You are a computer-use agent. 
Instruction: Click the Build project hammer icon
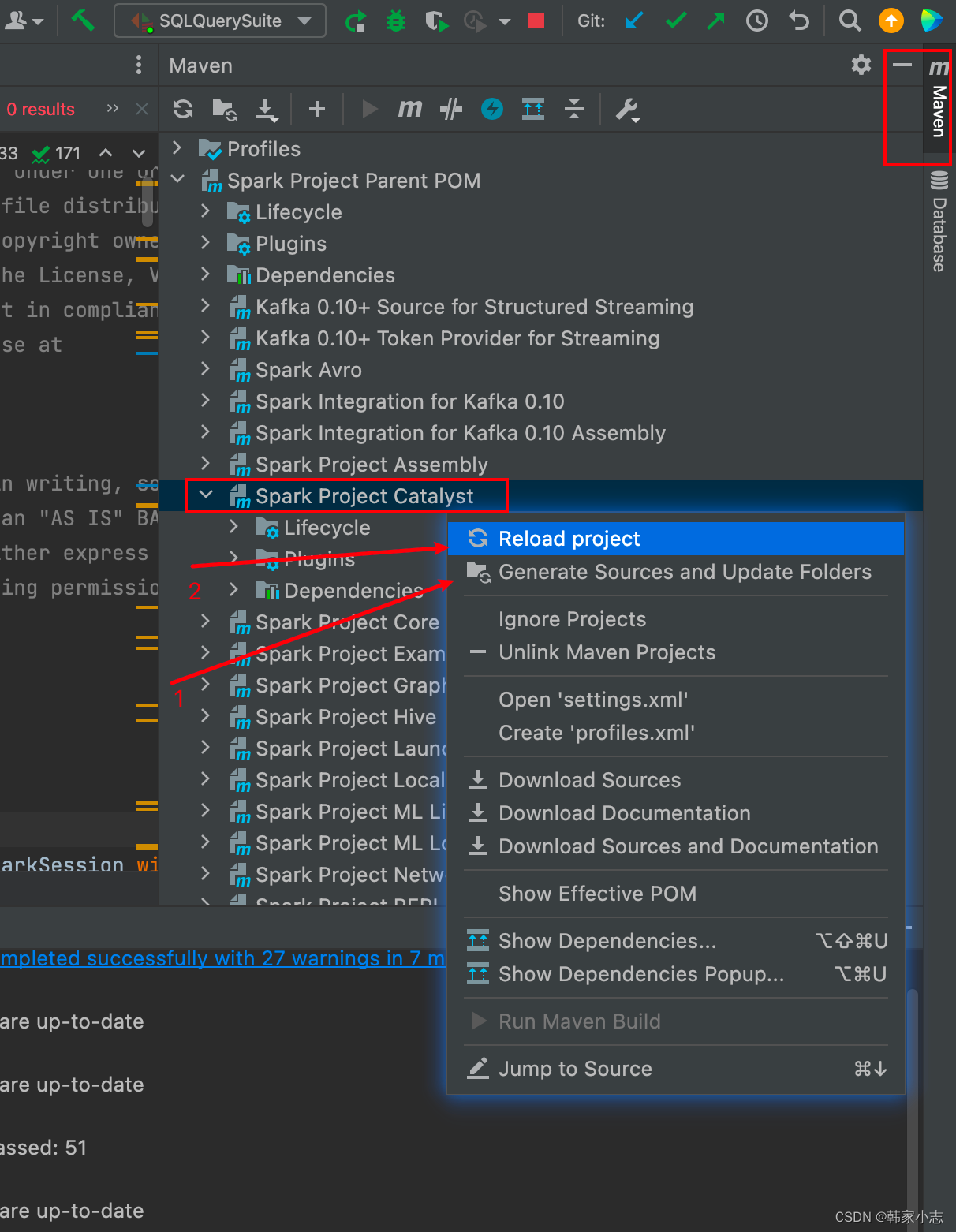click(x=83, y=21)
